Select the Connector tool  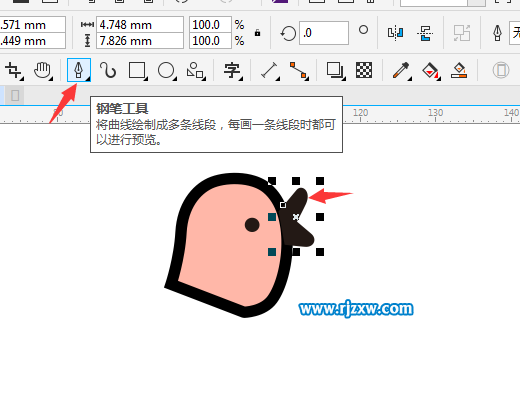pyautogui.click(x=299, y=70)
